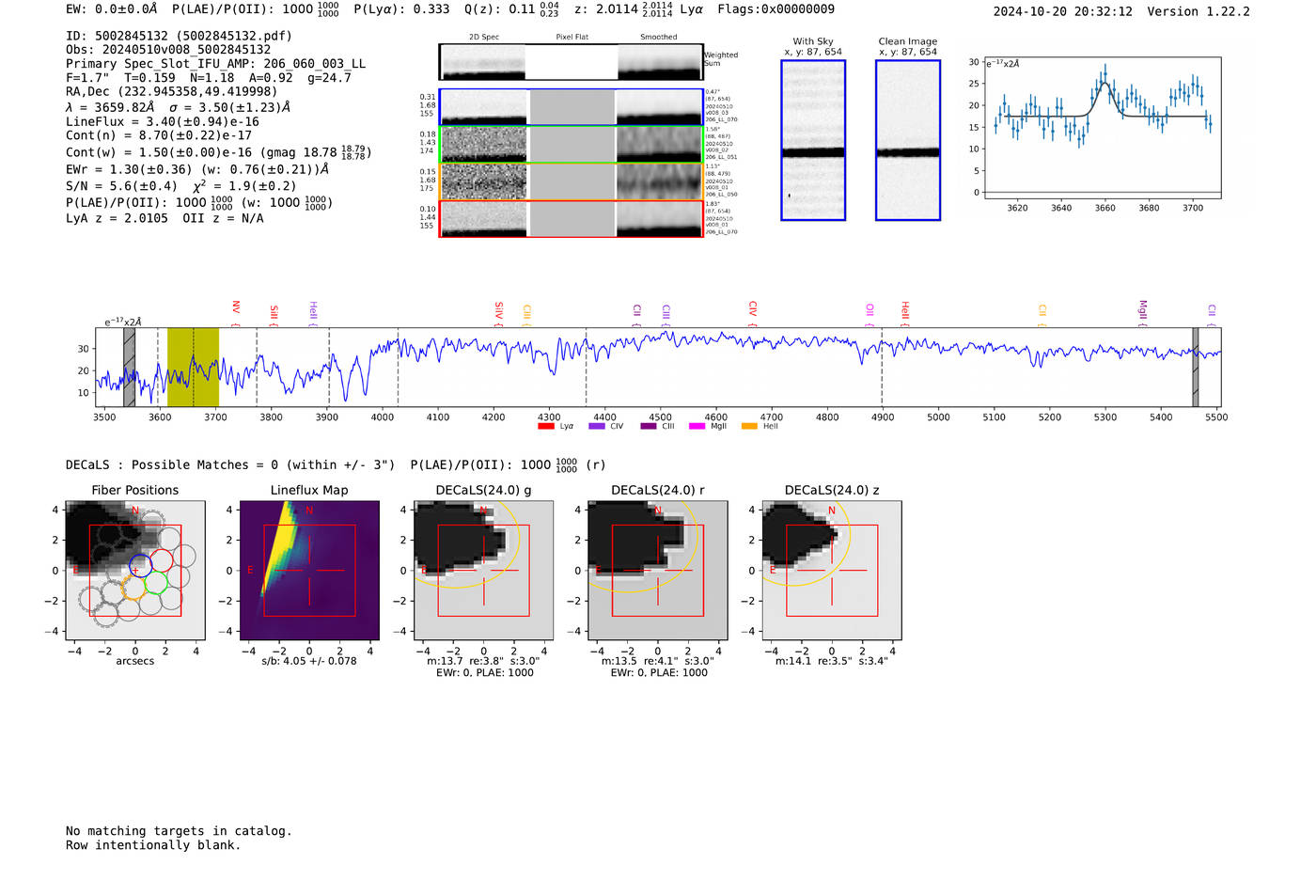Open the DECaLS(24.0) g cutout

(x=483, y=570)
